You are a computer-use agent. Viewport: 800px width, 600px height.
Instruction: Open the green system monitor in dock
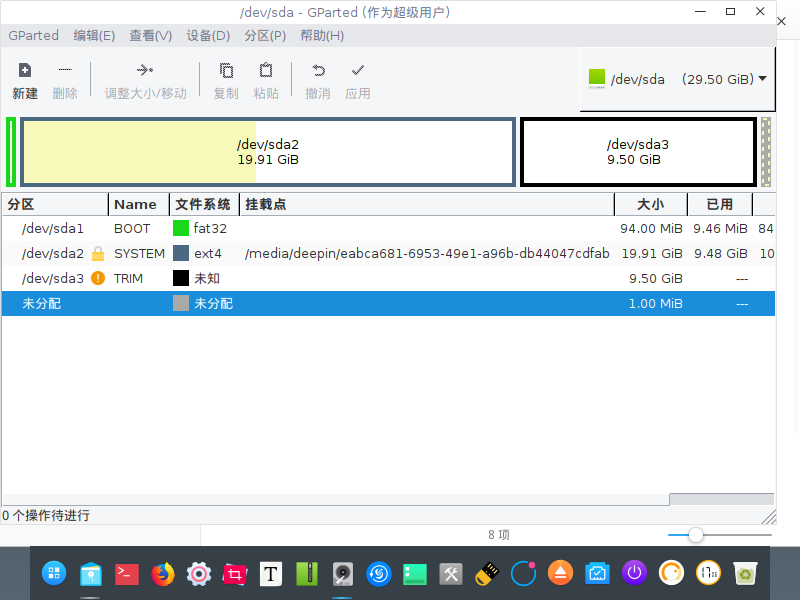pos(415,574)
